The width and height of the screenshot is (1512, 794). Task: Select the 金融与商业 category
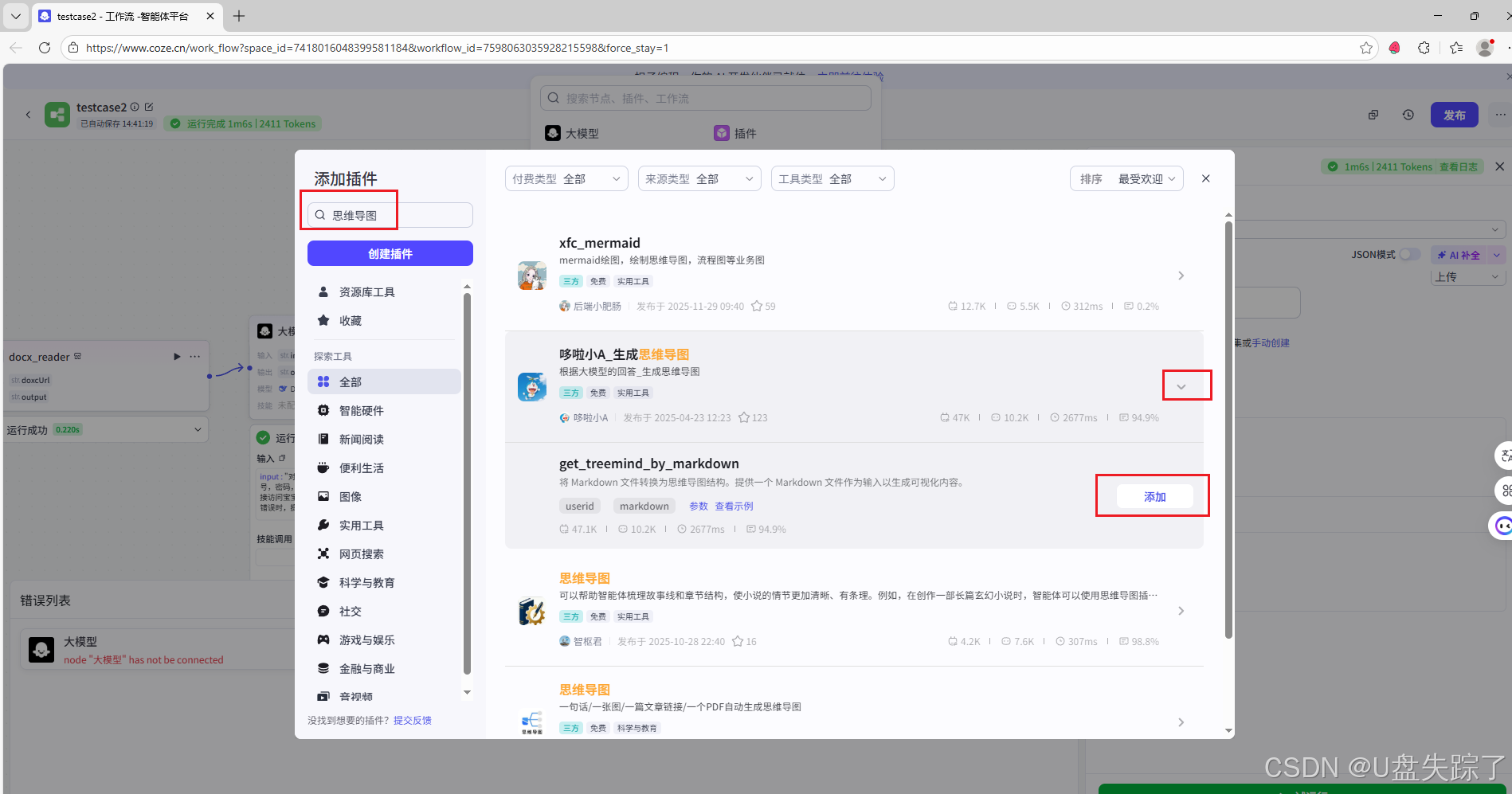(x=384, y=668)
